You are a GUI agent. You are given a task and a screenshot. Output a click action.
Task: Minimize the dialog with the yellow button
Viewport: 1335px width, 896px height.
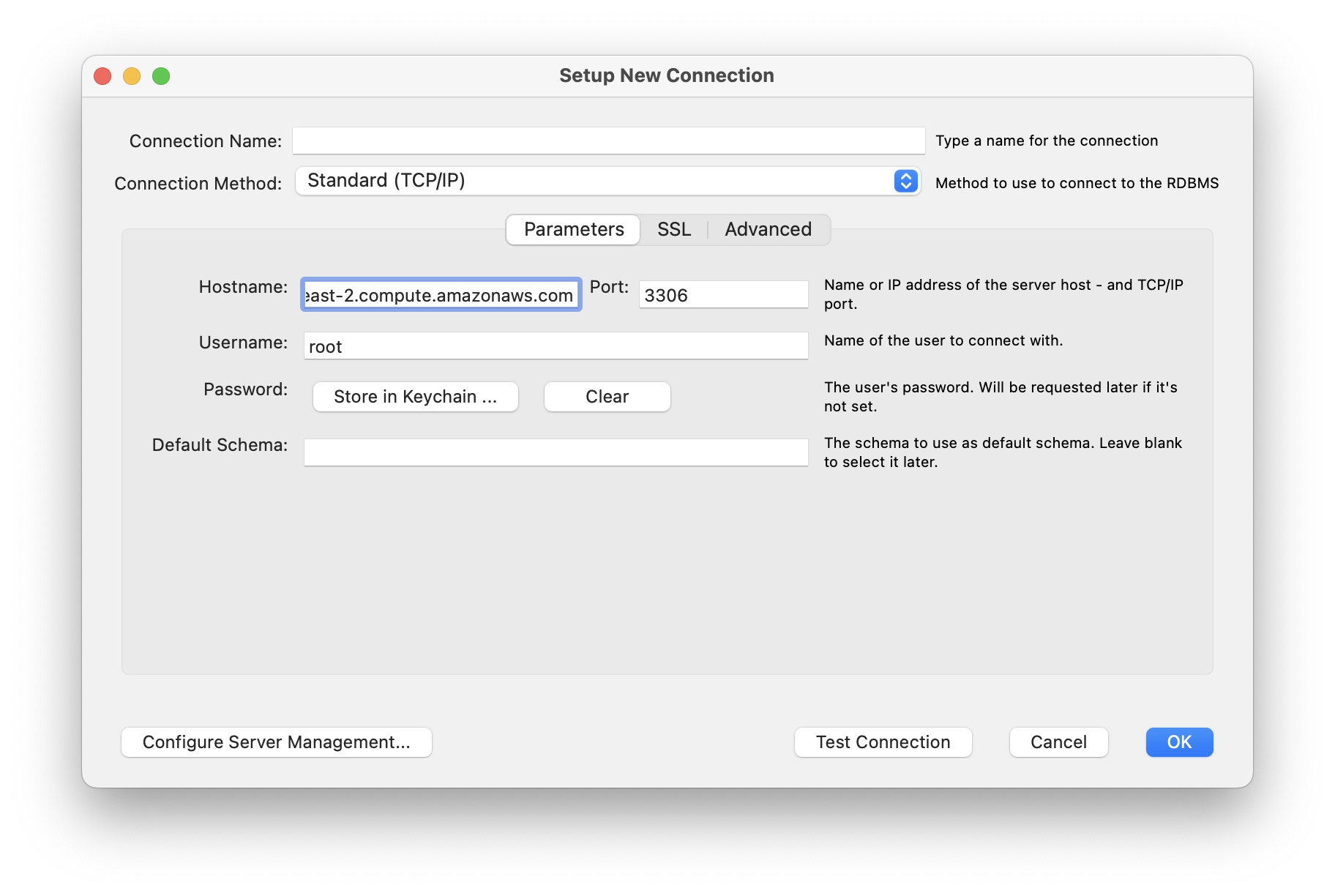[x=132, y=76]
